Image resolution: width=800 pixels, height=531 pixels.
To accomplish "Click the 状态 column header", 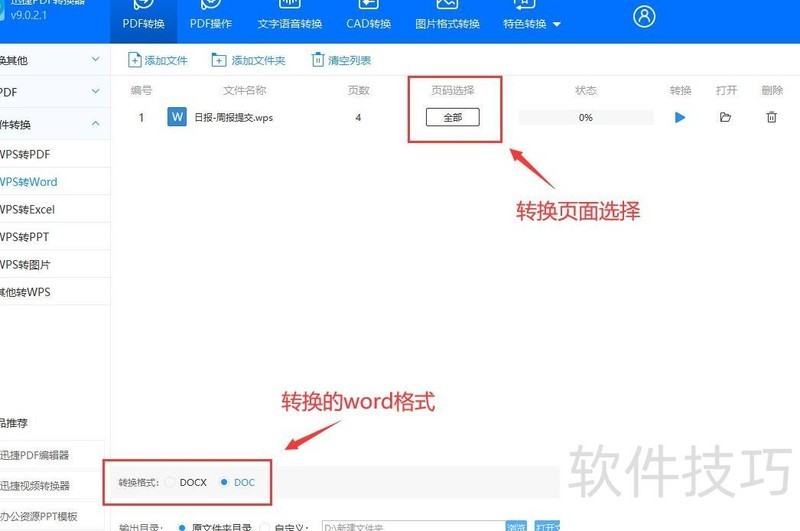I will coord(586,90).
